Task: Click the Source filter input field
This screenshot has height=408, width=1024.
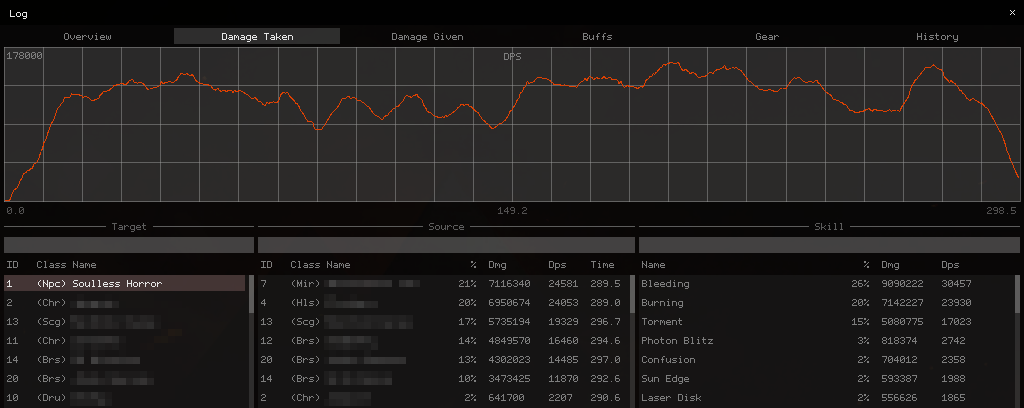Action: 446,245
